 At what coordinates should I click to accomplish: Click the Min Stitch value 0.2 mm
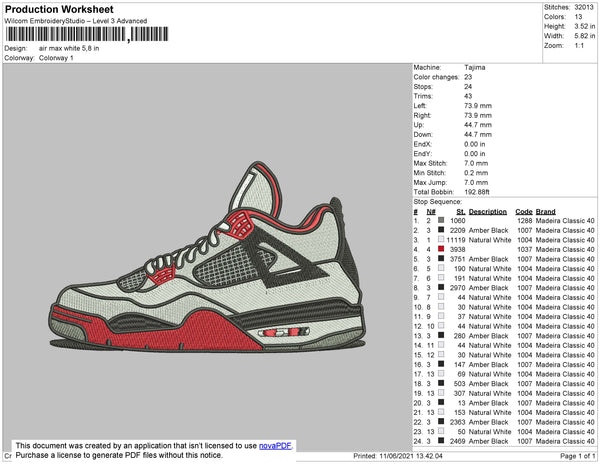476,173
